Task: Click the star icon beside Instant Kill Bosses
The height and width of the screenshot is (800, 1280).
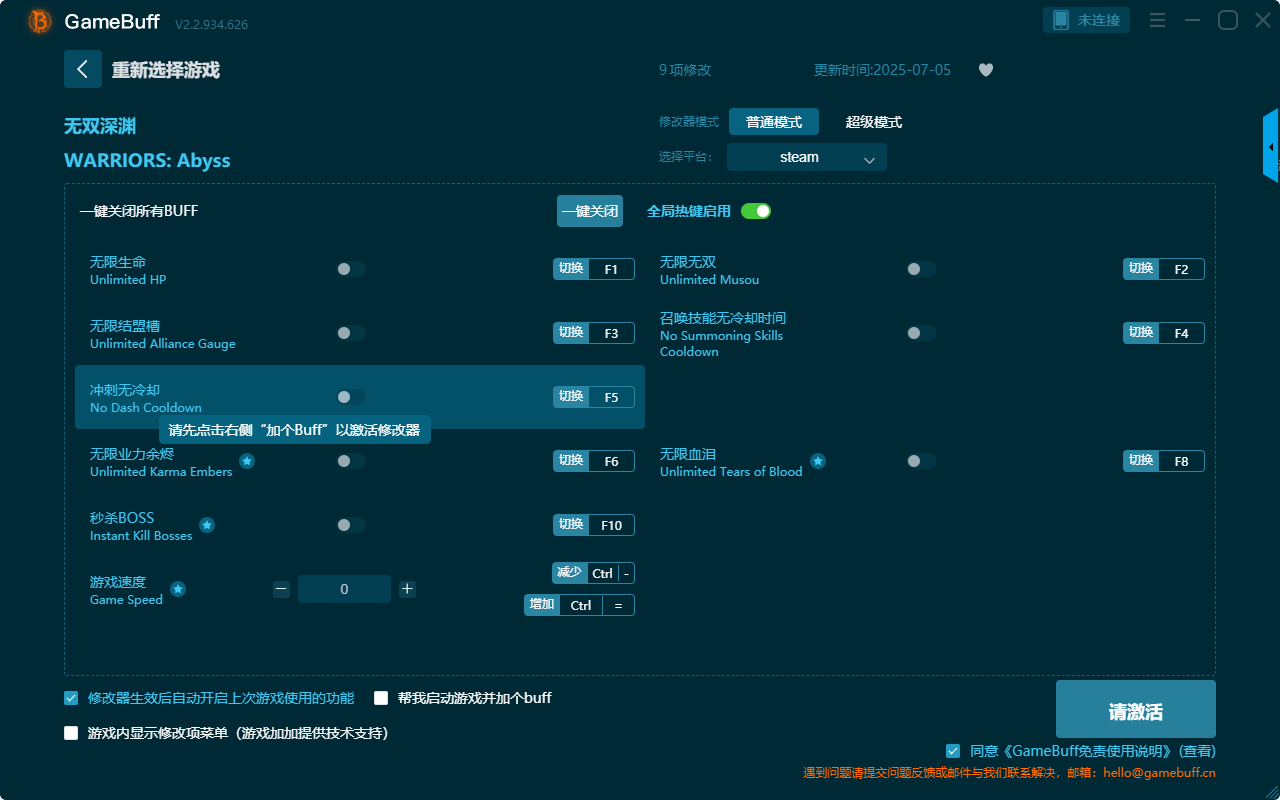Action: pos(206,525)
